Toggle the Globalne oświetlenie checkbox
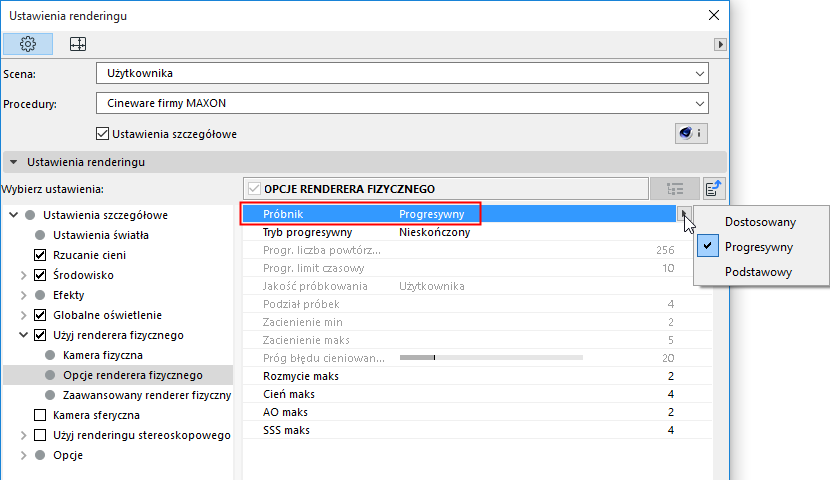The image size is (830, 480). coord(40,315)
